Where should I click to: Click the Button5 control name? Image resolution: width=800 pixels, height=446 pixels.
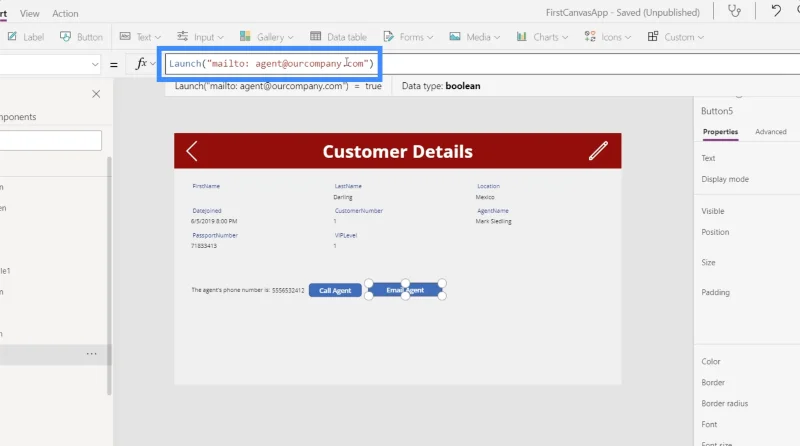[716, 111]
